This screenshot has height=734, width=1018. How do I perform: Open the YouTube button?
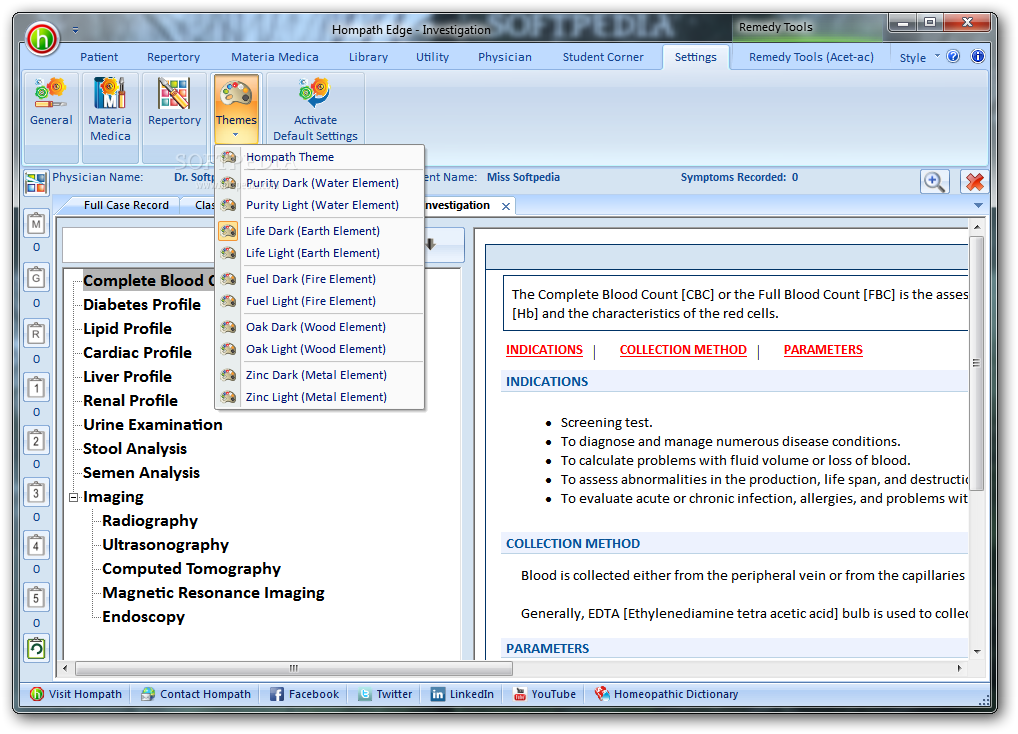(x=545, y=694)
